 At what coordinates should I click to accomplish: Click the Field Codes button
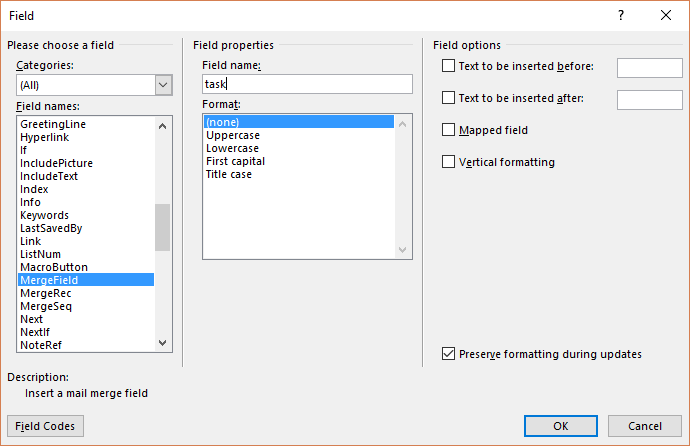pos(45,426)
